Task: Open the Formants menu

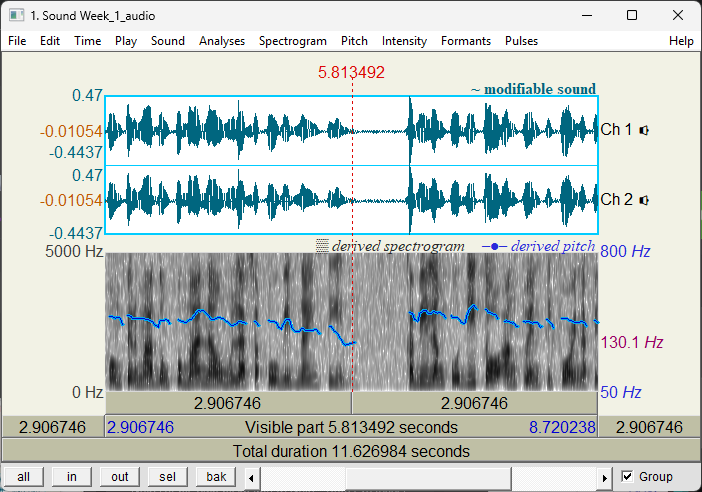Action: (466, 41)
